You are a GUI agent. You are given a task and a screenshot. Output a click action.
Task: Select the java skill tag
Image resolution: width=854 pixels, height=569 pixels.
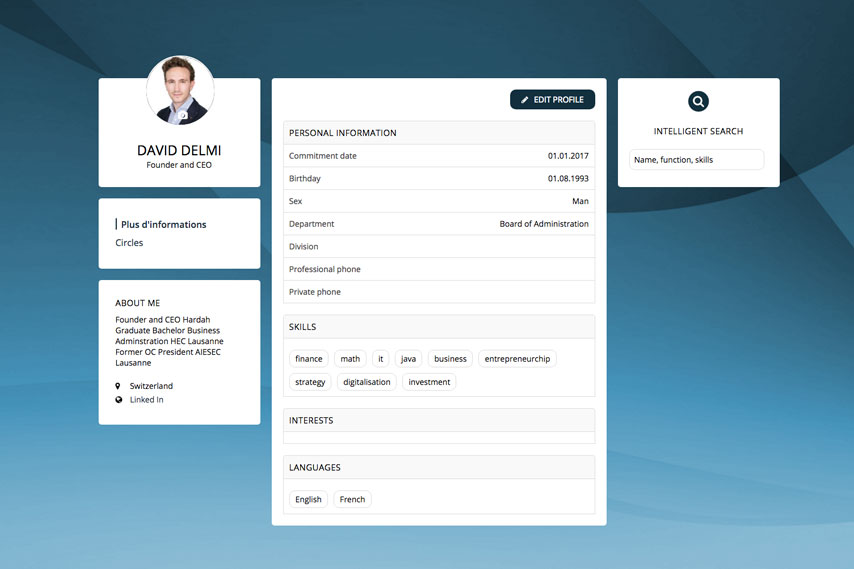coord(408,359)
